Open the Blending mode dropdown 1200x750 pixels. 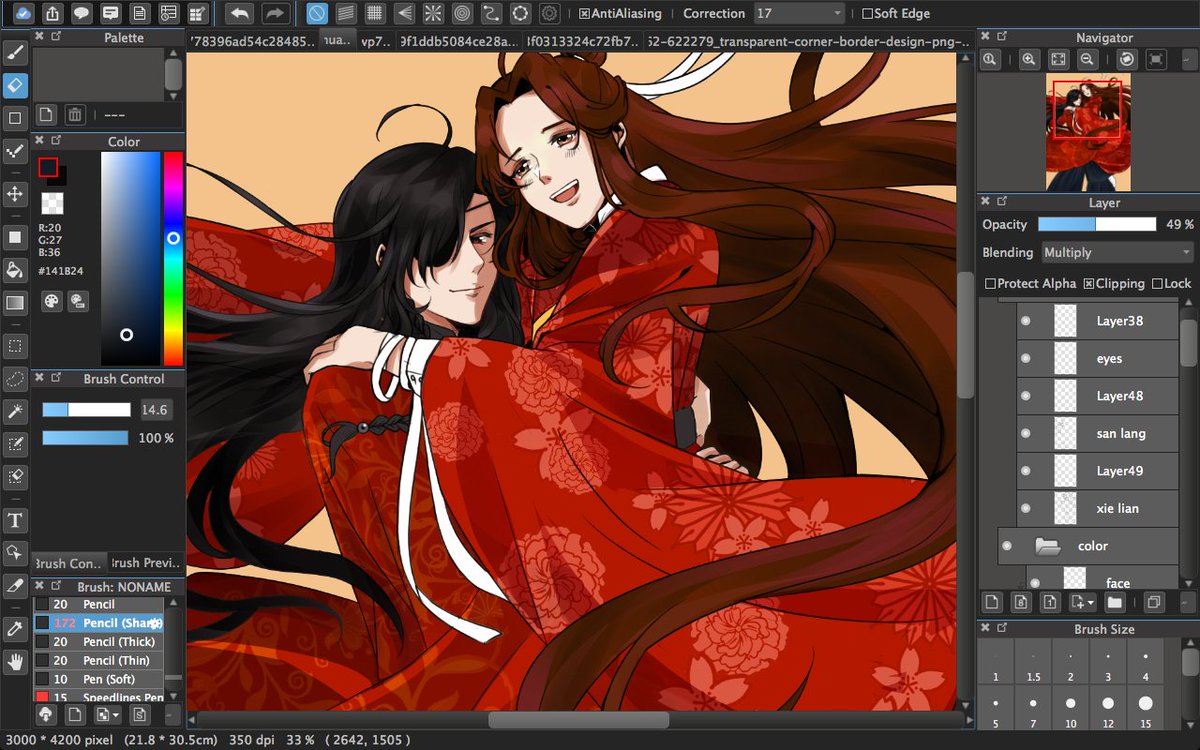click(1118, 253)
